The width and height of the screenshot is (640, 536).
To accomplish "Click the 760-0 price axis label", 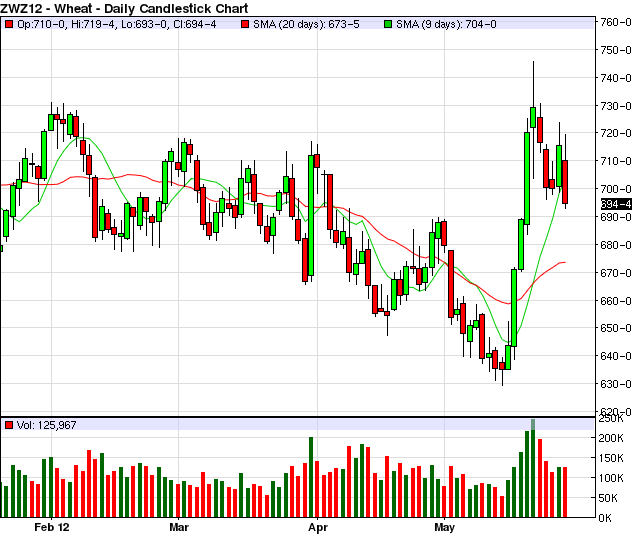I will coord(616,22).
